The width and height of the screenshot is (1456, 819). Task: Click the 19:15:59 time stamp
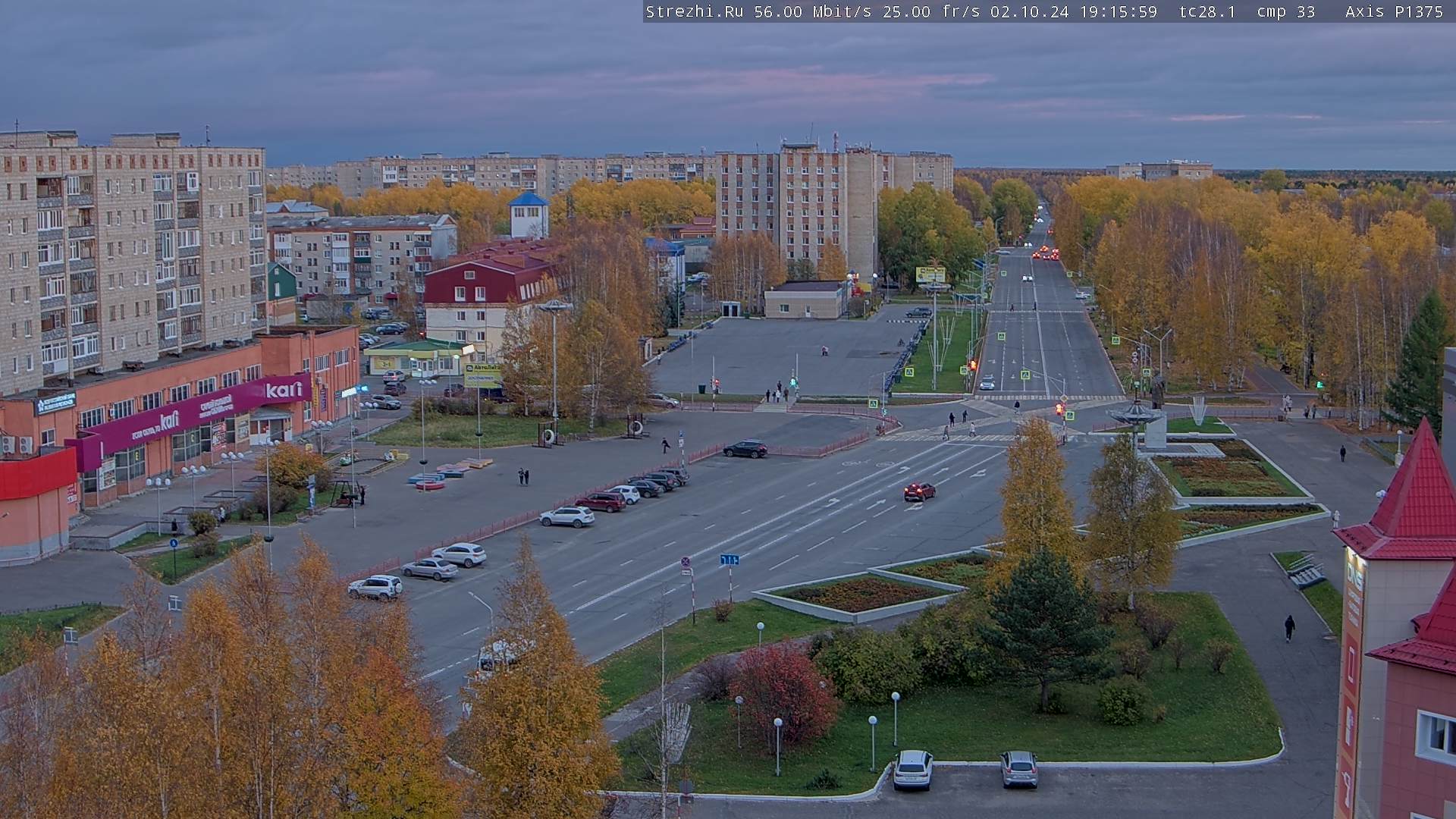click(1118, 12)
